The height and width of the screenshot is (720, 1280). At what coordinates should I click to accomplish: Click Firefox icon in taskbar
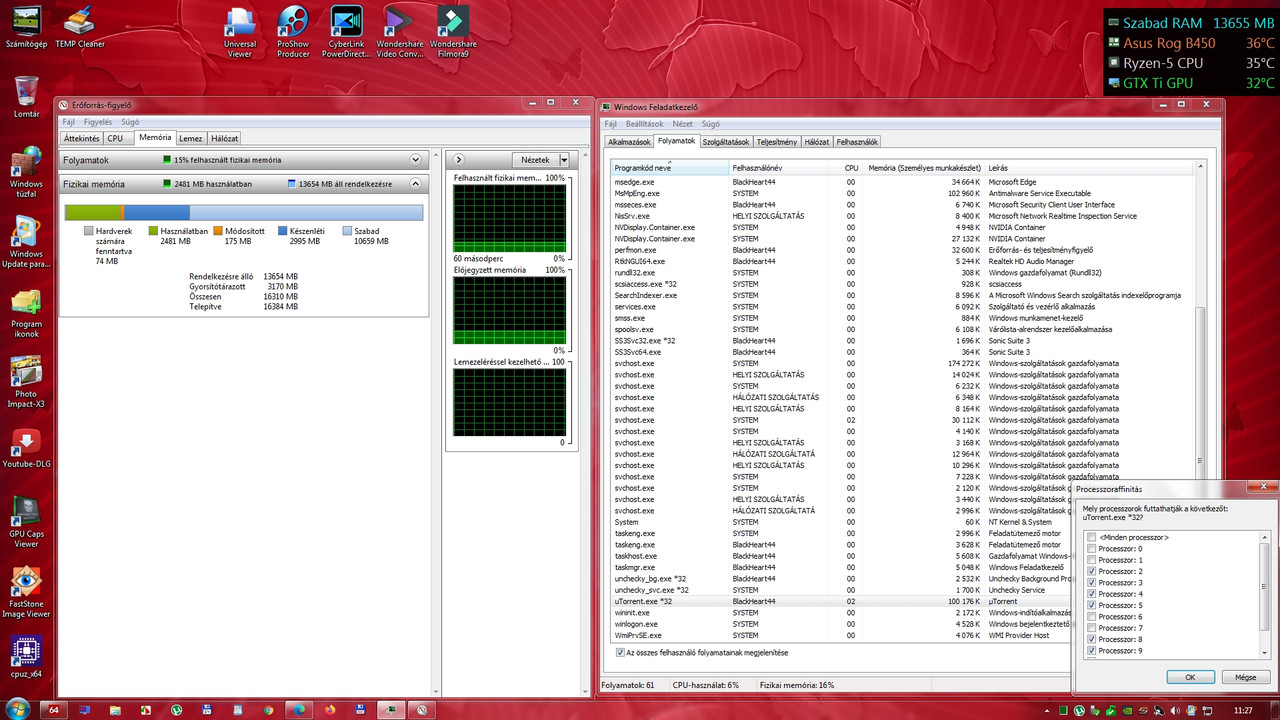[x=330, y=710]
